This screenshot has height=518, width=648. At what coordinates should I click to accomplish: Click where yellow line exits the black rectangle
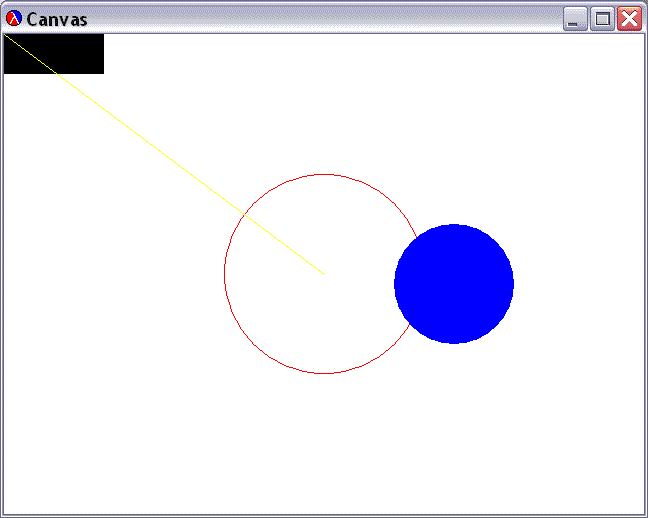coord(55,72)
